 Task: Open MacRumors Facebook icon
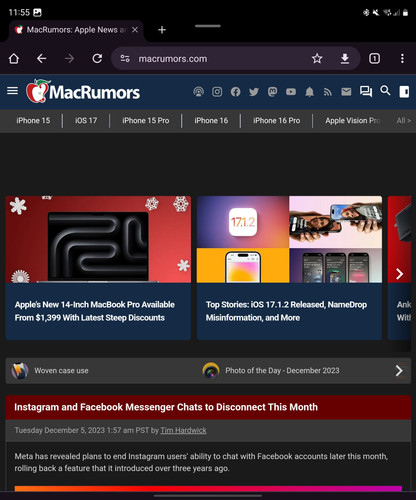235,91
